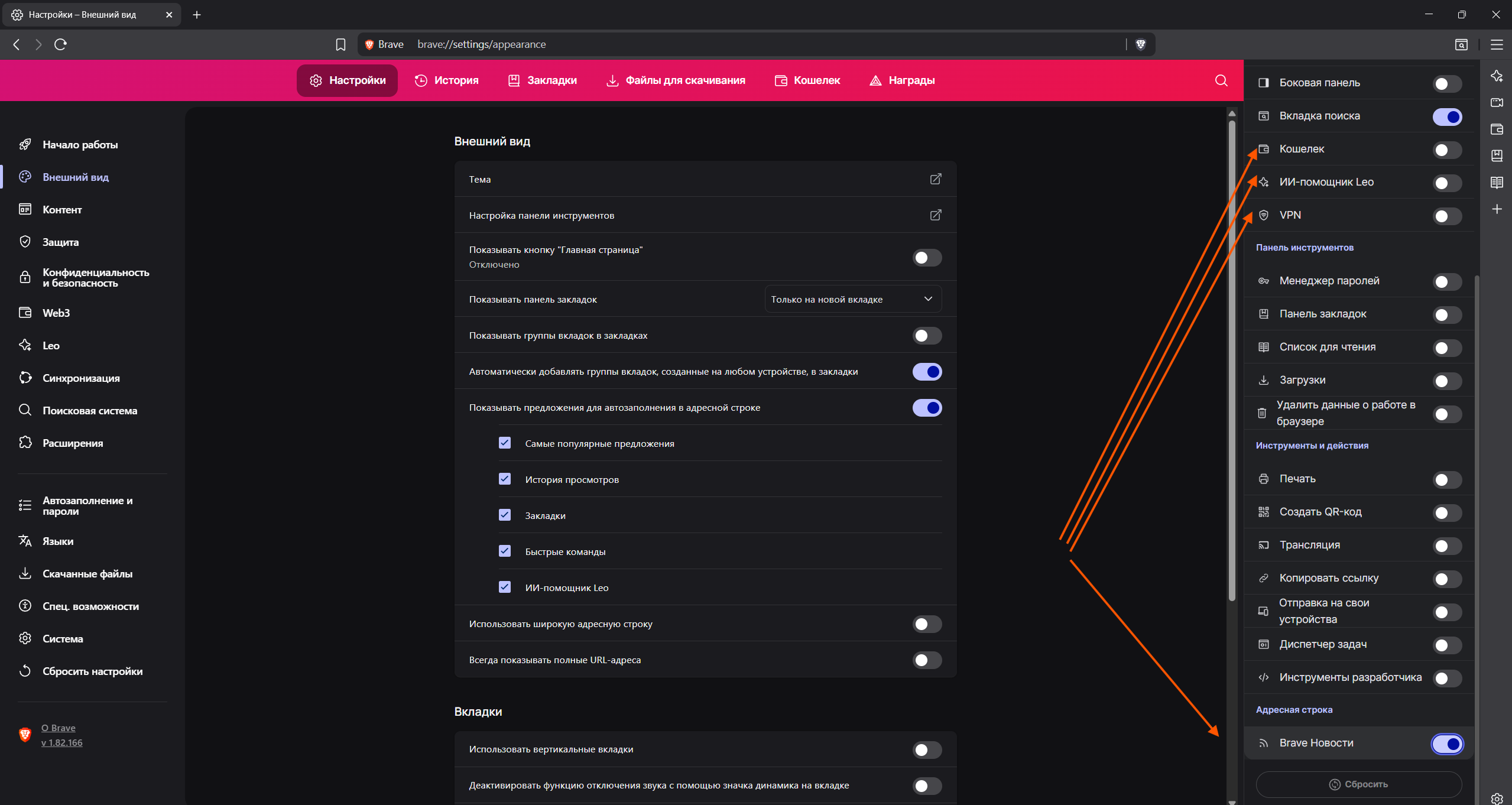Select Поисковая система in left menu

[x=90, y=411]
